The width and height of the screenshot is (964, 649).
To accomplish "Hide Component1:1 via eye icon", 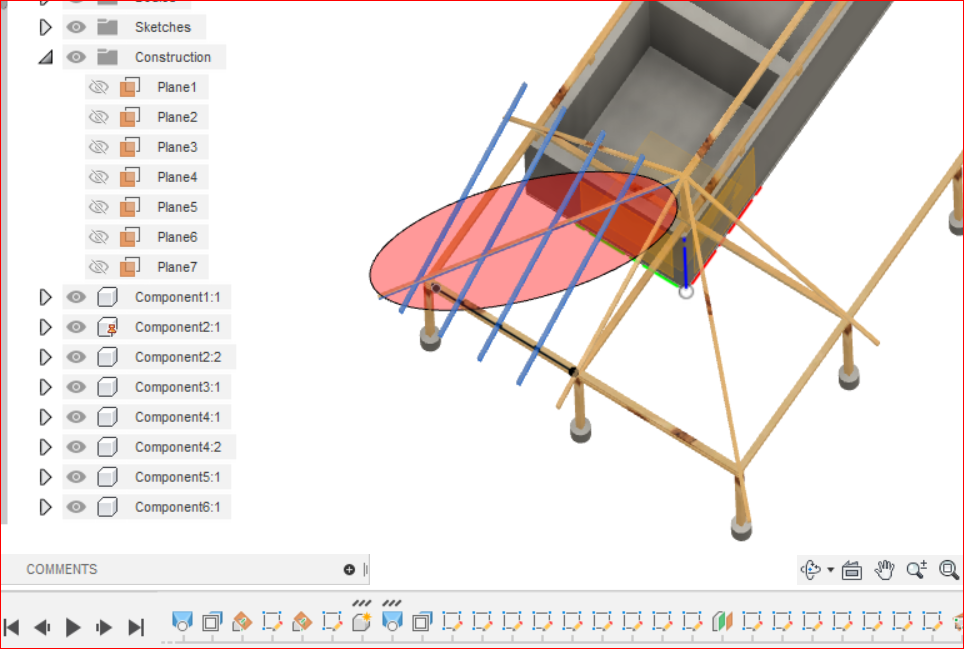I will (x=76, y=297).
